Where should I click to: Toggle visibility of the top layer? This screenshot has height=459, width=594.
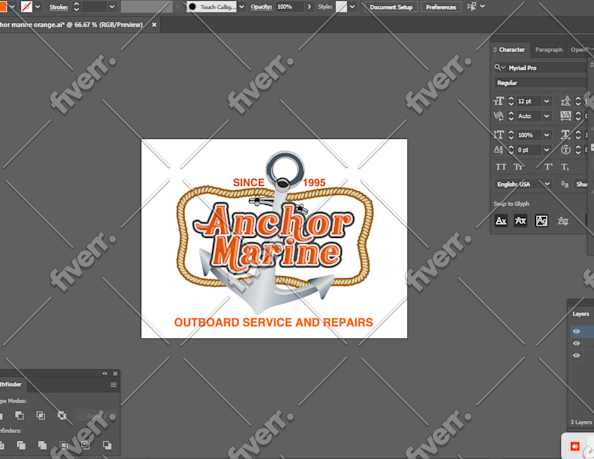click(577, 331)
